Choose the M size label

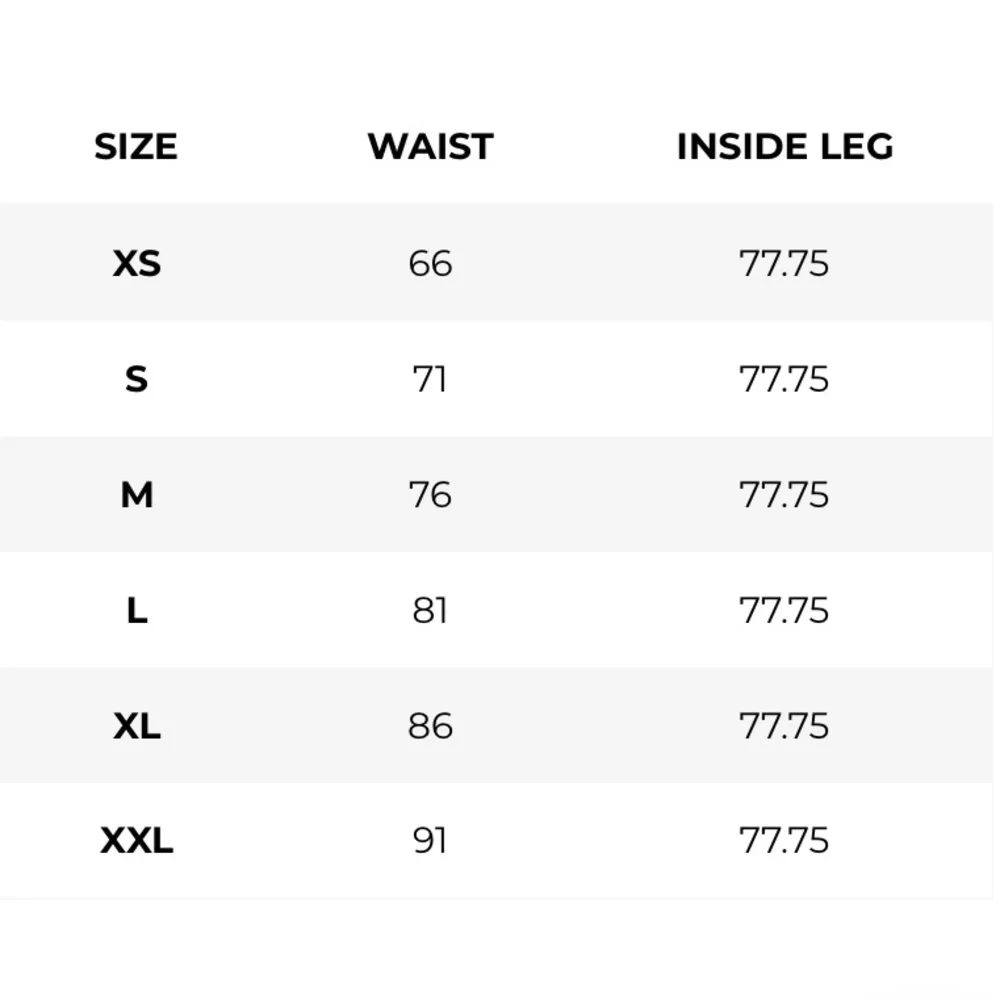pos(136,495)
